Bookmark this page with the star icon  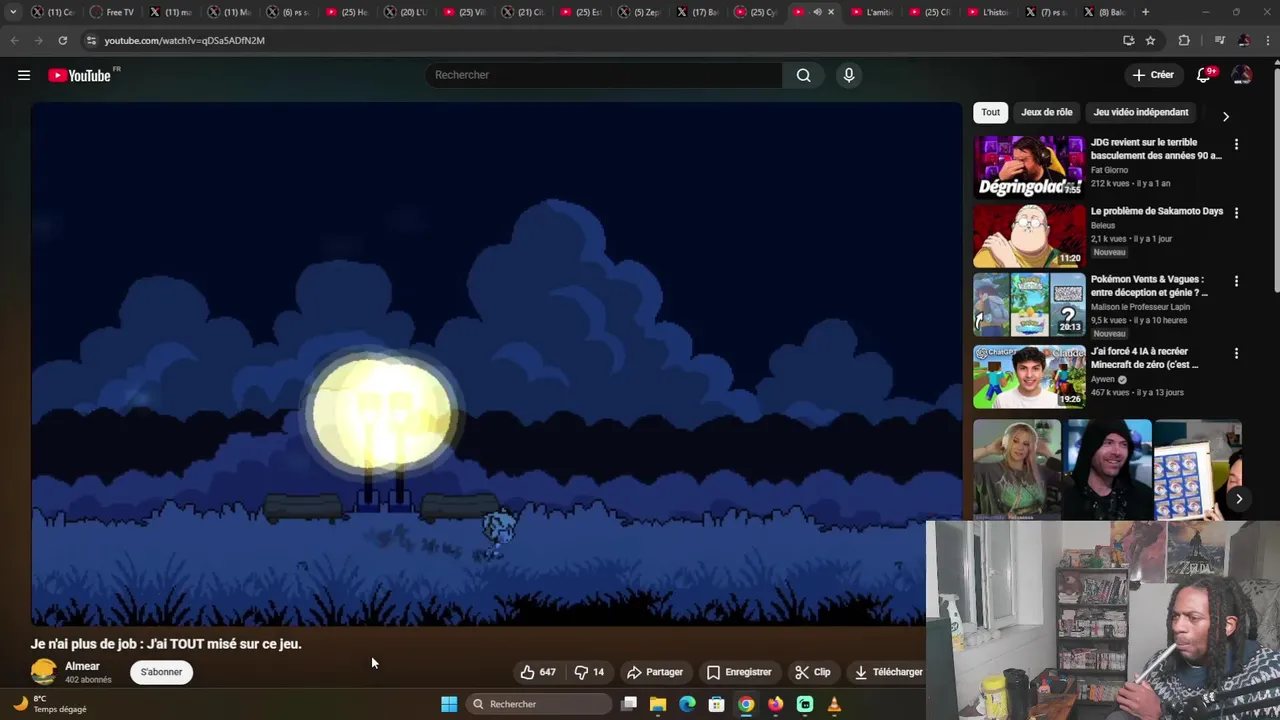1150,40
